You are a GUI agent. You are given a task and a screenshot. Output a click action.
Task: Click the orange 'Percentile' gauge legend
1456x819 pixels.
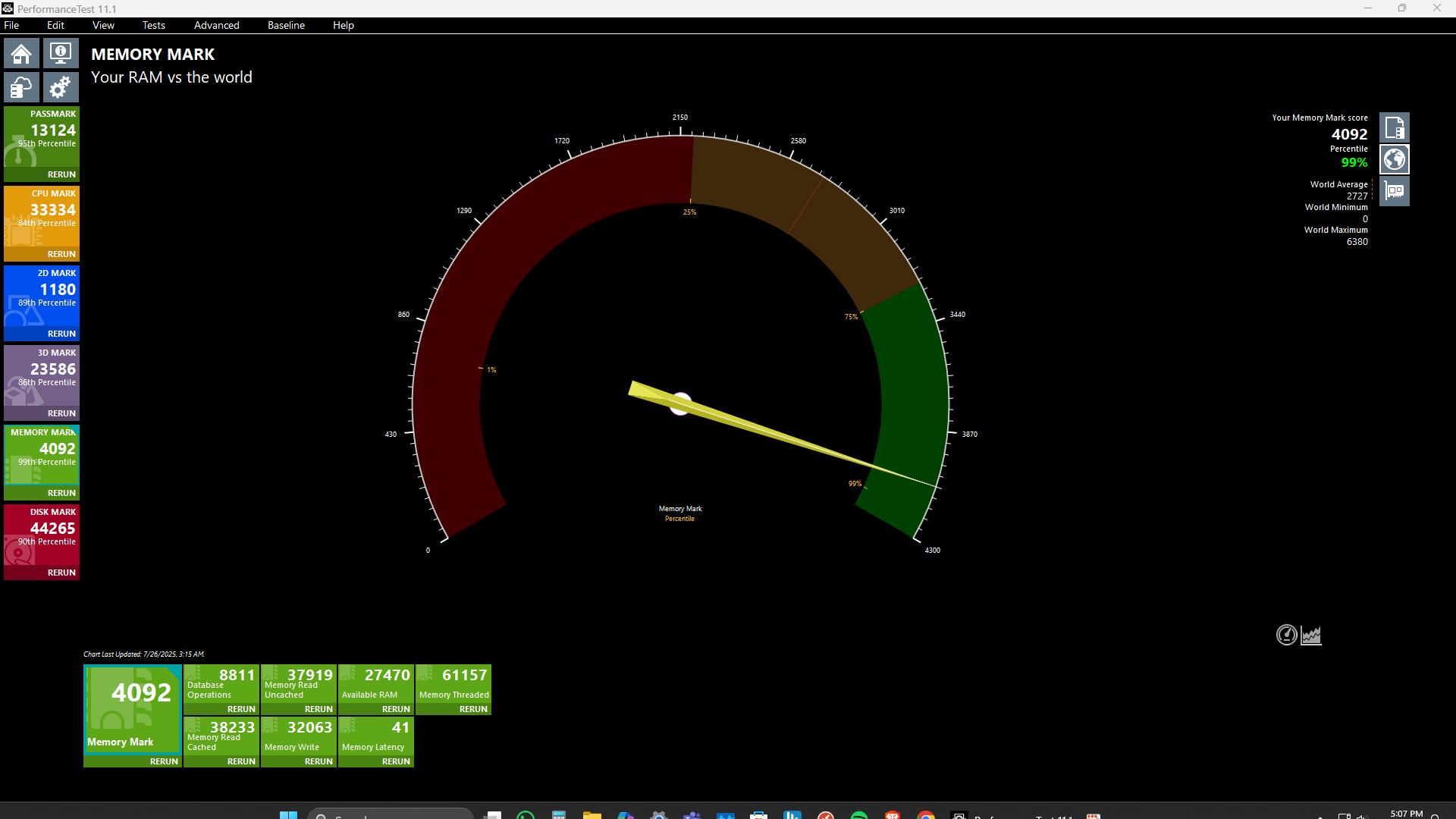pyautogui.click(x=679, y=519)
